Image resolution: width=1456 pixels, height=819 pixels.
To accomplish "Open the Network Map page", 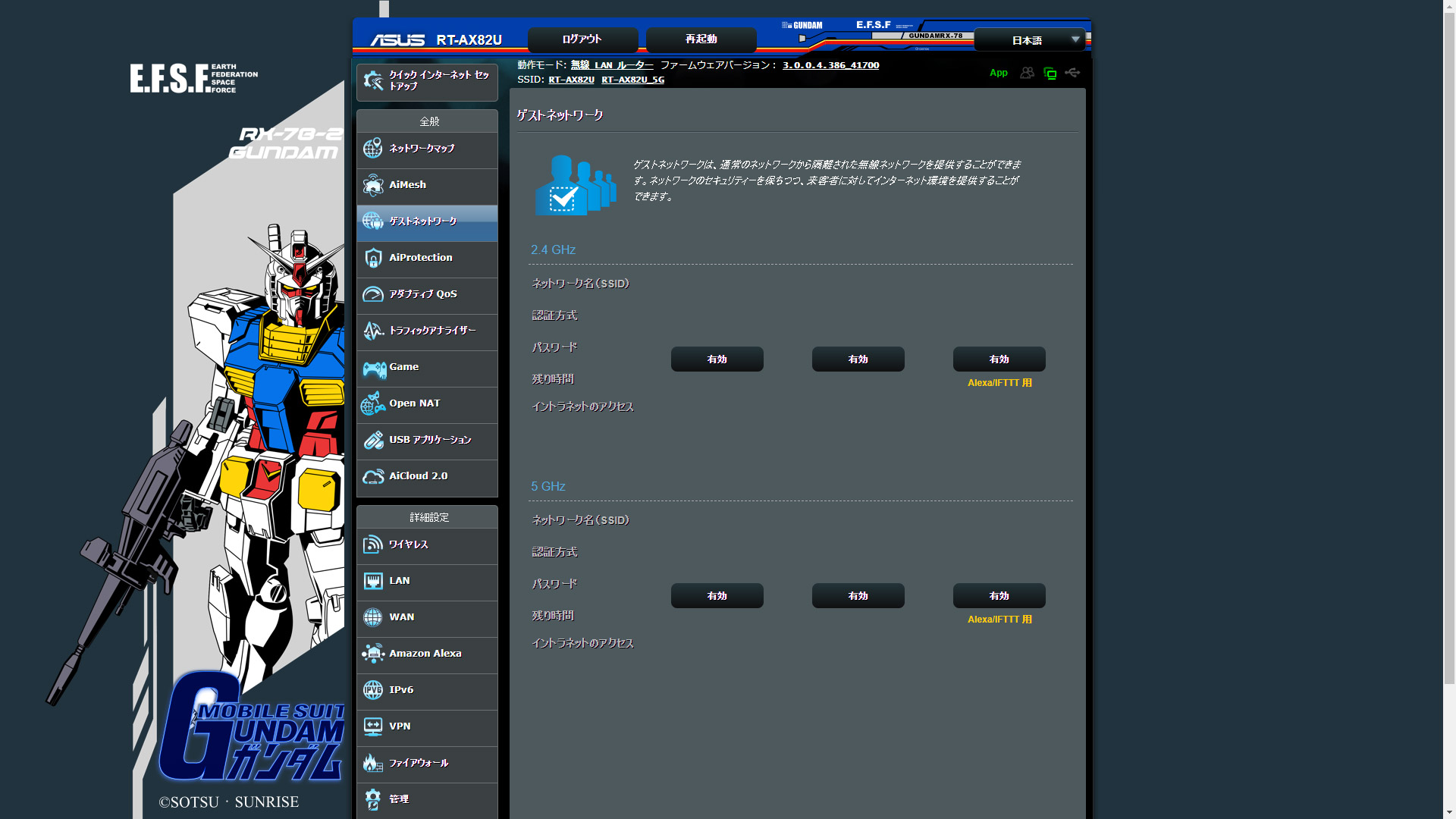I will [x=420, y=149].
